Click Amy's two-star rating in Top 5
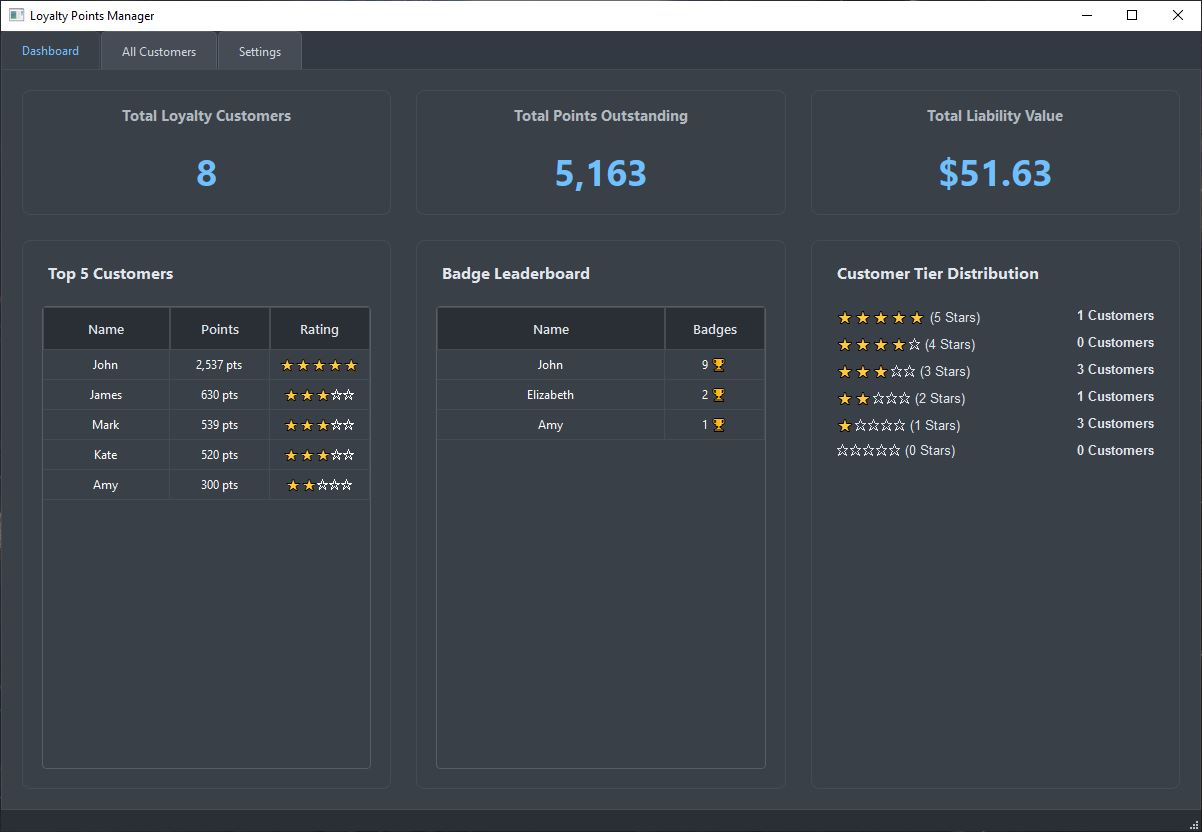This screenshot has height=832, width=1202. pyautogui.click(x=319, y=485)
